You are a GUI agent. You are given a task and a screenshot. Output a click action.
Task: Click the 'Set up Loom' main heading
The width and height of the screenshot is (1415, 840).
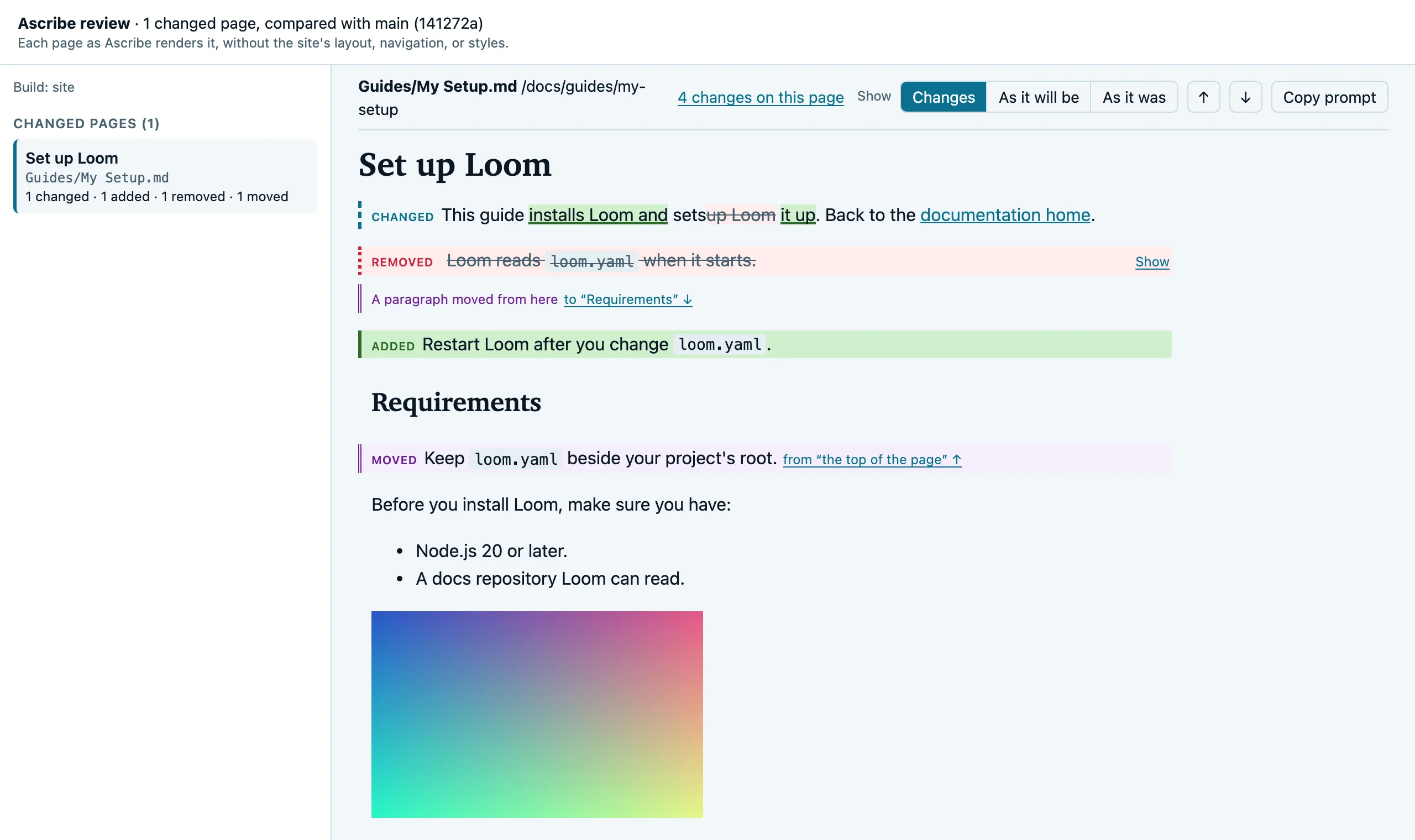pyautogui.click(x=454, y=165)
